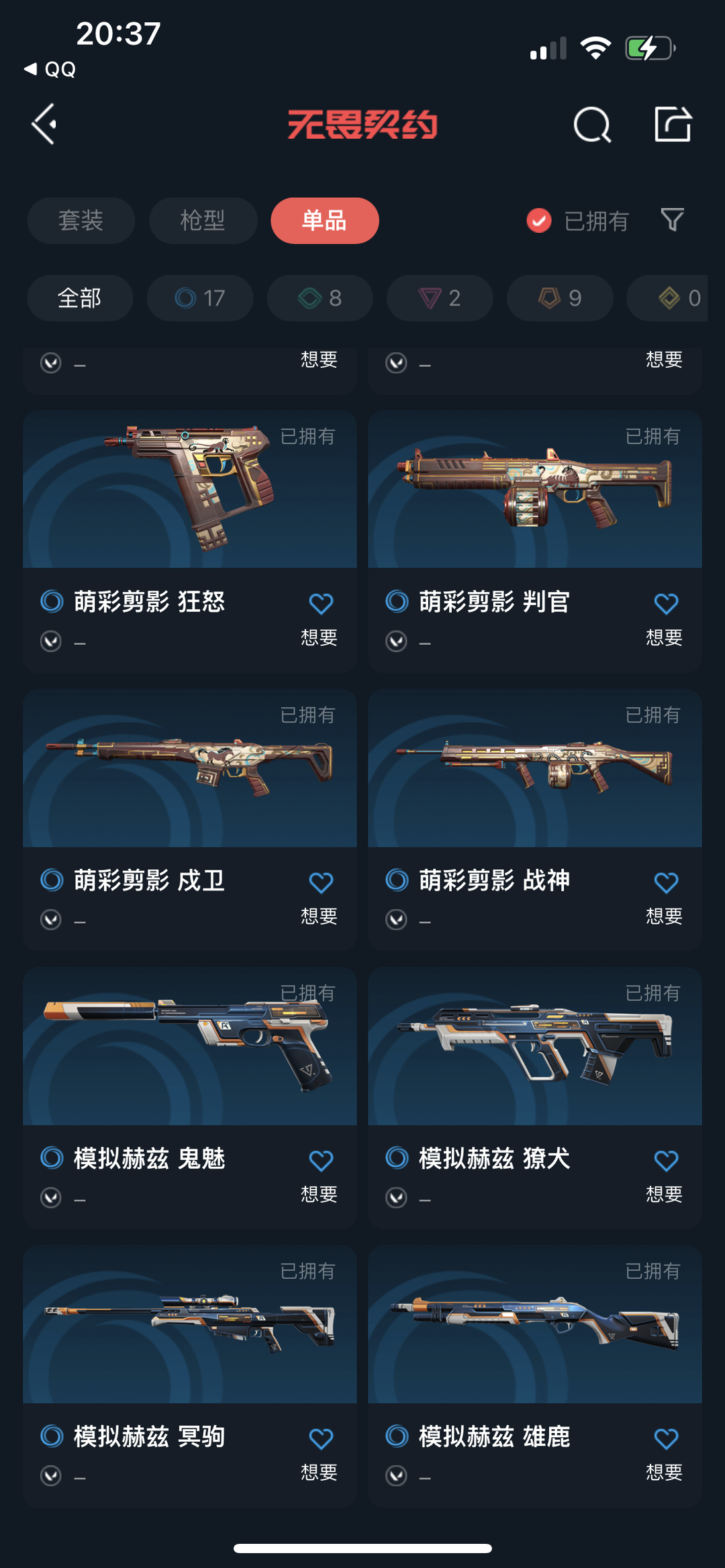Switch to the 枪型 tab

[x=203, y=221]
